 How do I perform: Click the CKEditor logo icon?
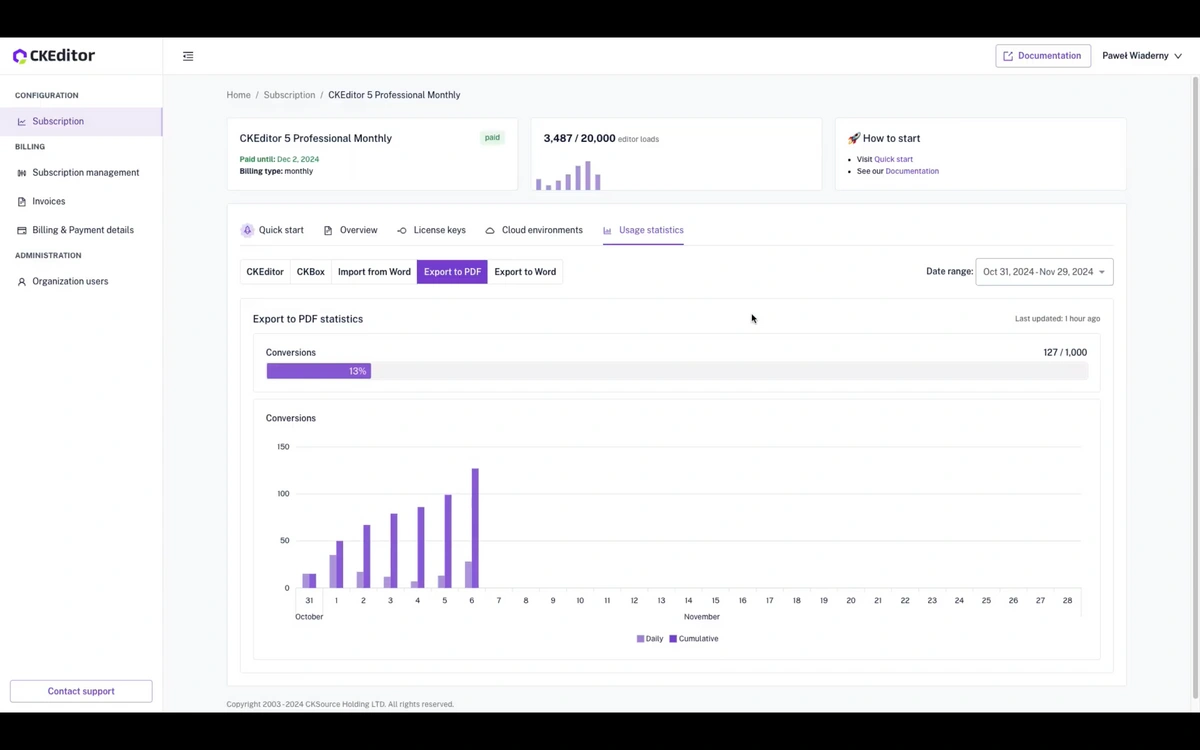click(20, 56)
